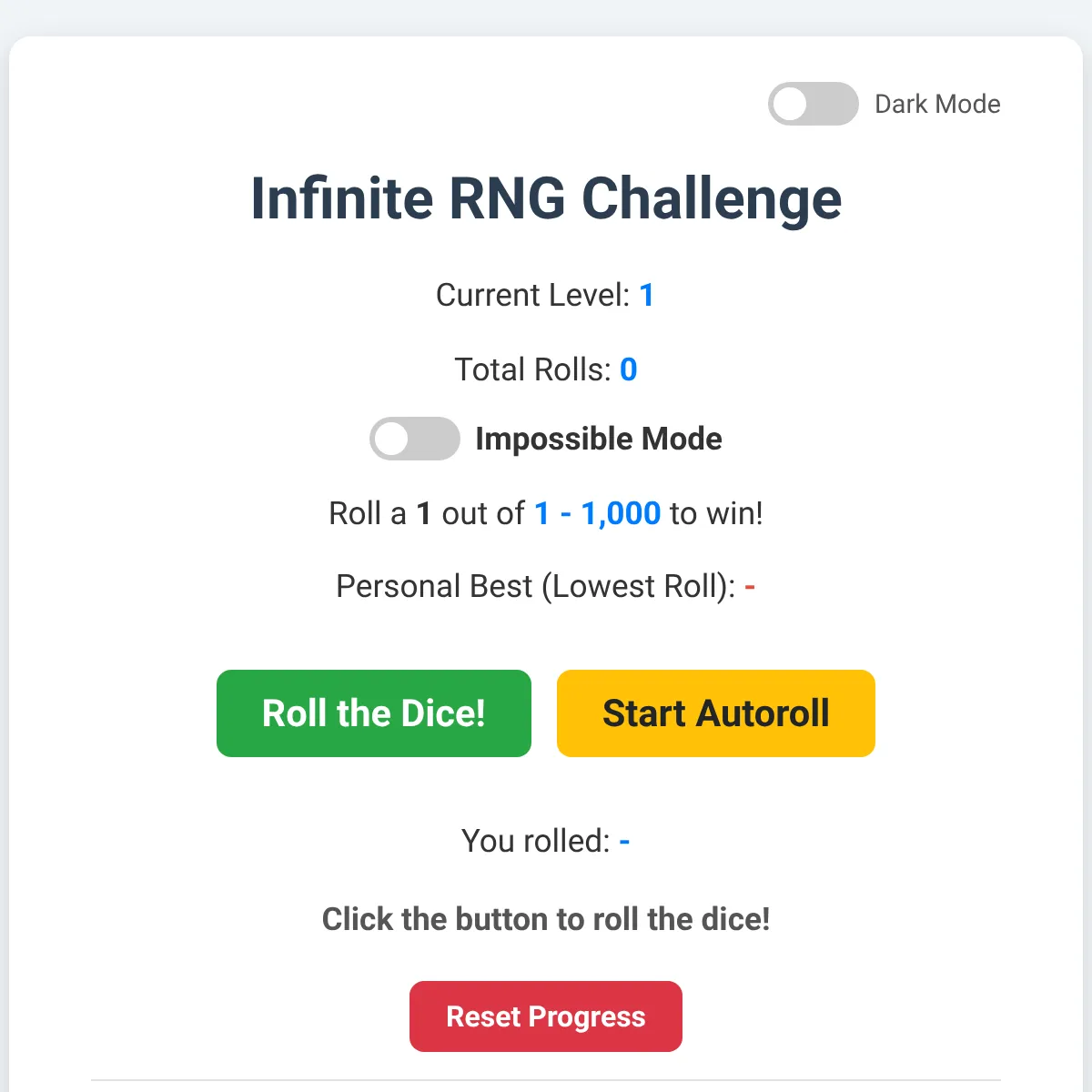Viewport: 1092px width, 1092px height.
Task: Start Autoroll with the yellow button
Action: [x=716, y=713]
